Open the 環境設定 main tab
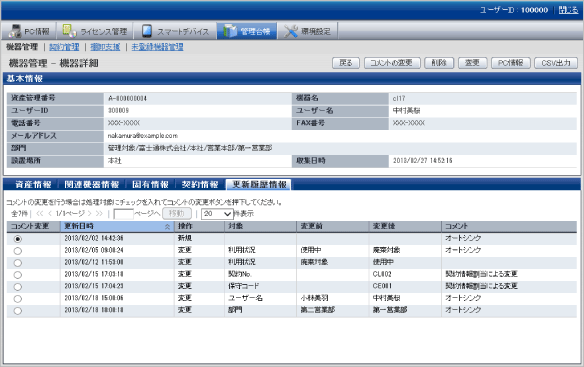 (308, 31)
